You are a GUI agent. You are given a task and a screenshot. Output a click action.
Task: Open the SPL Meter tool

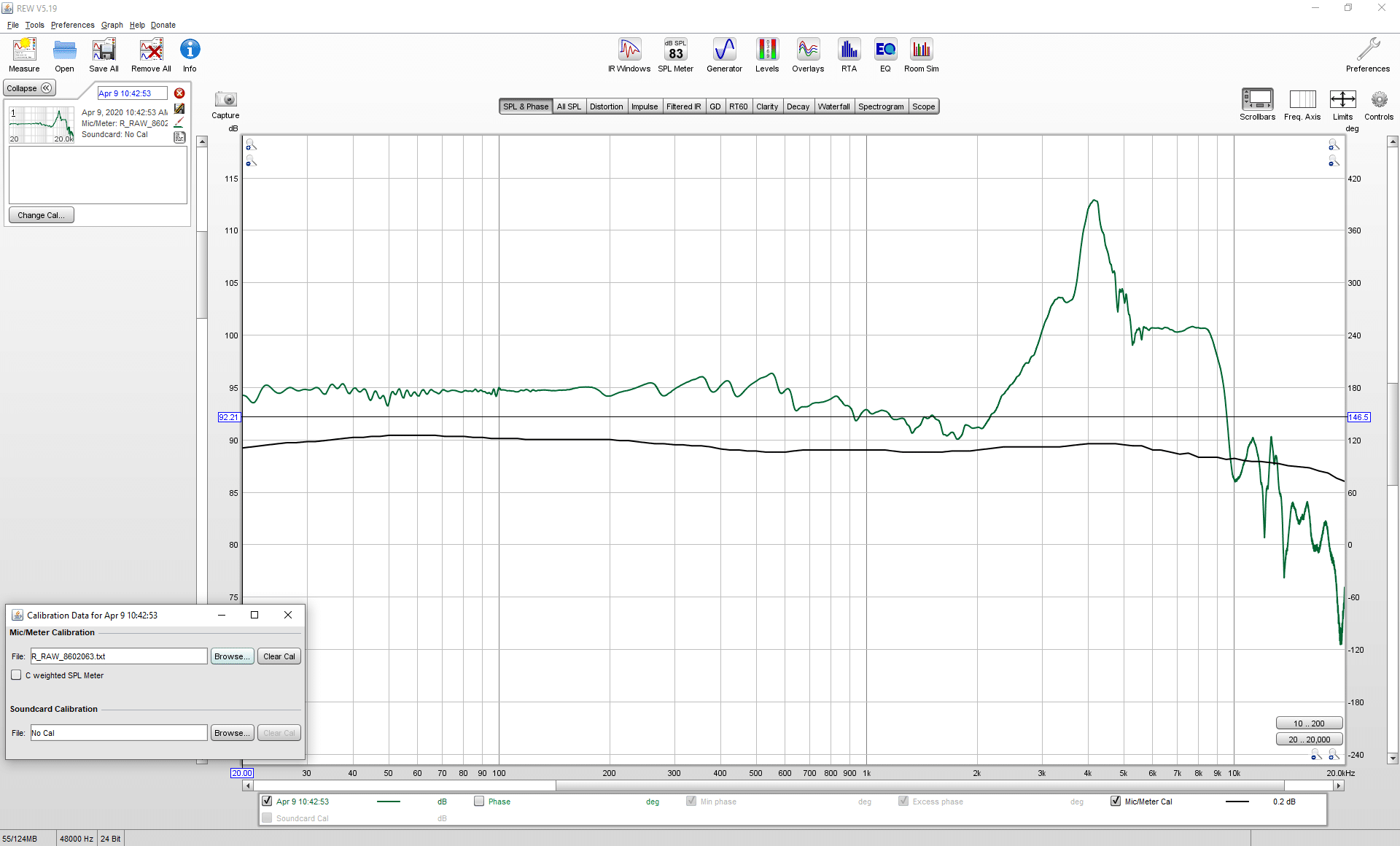click(x=675, y=55)
